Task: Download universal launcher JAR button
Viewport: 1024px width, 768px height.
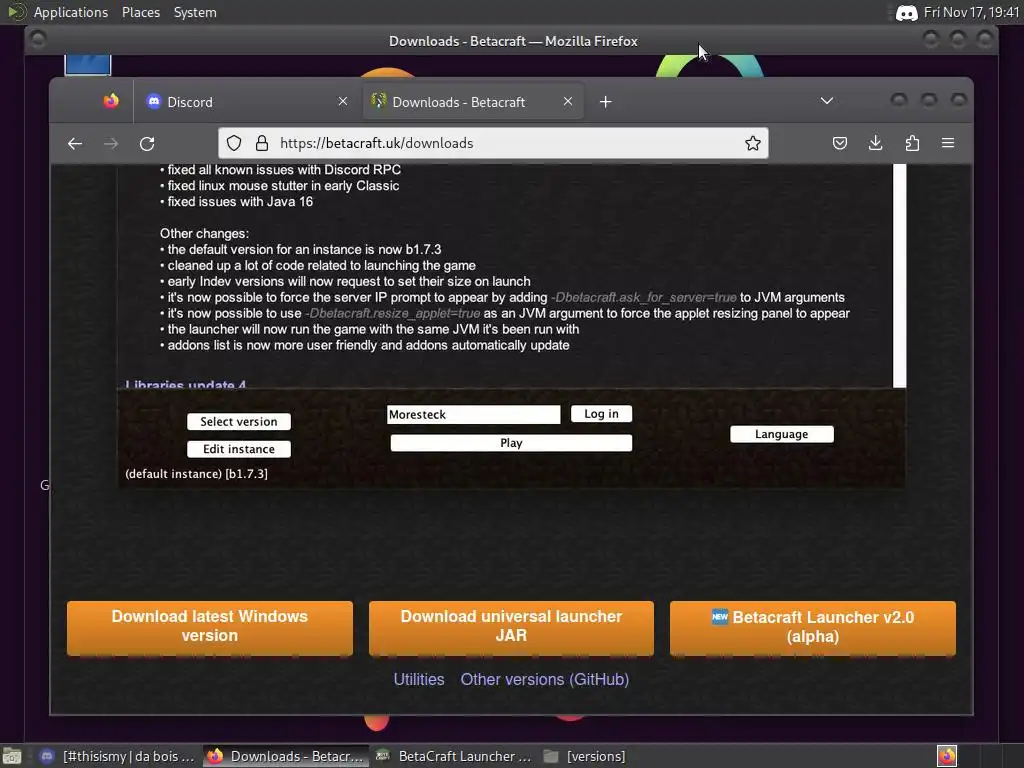Action: click(511, 627)
